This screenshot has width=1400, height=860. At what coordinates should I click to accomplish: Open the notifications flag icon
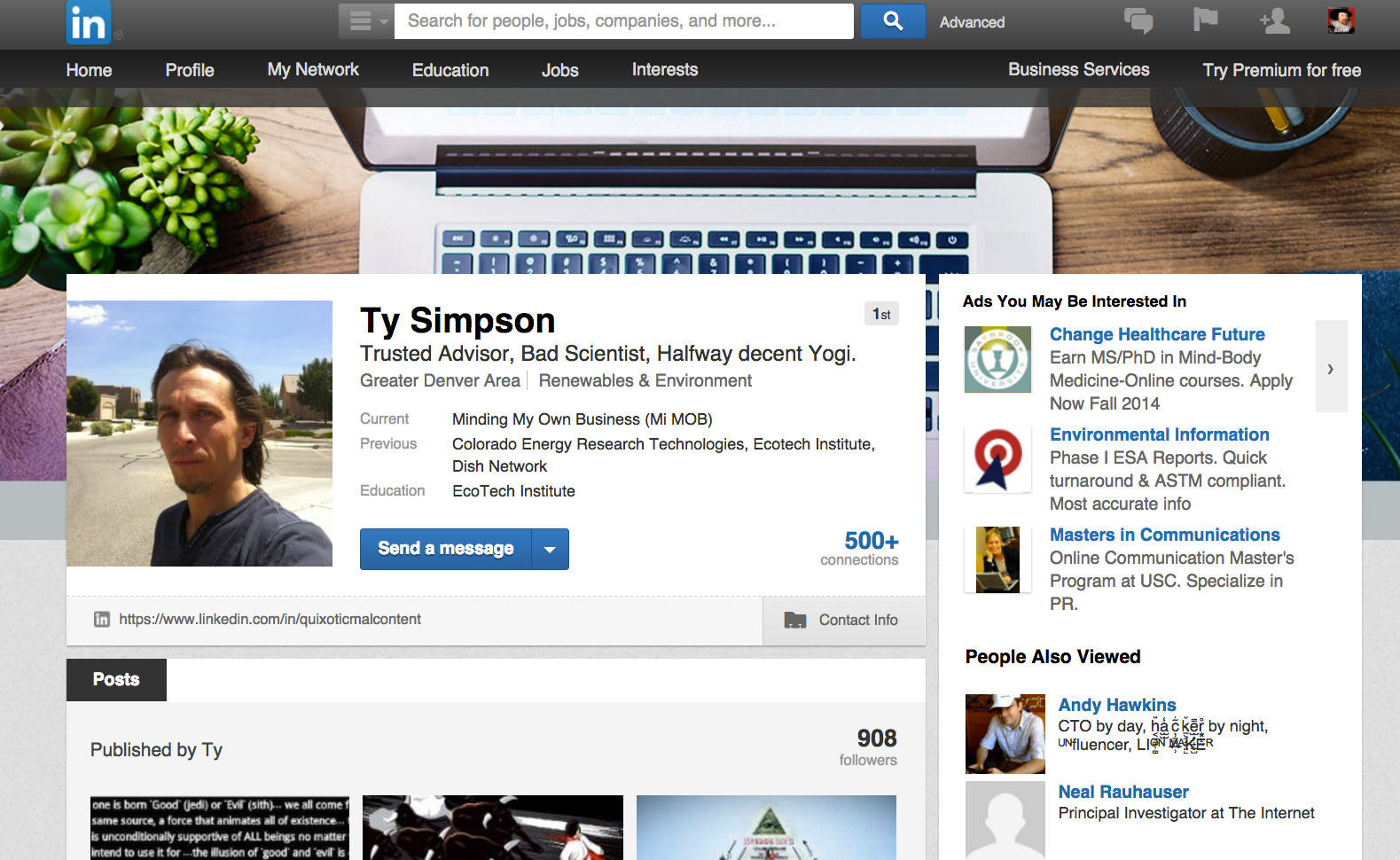tap(1205, 20)
